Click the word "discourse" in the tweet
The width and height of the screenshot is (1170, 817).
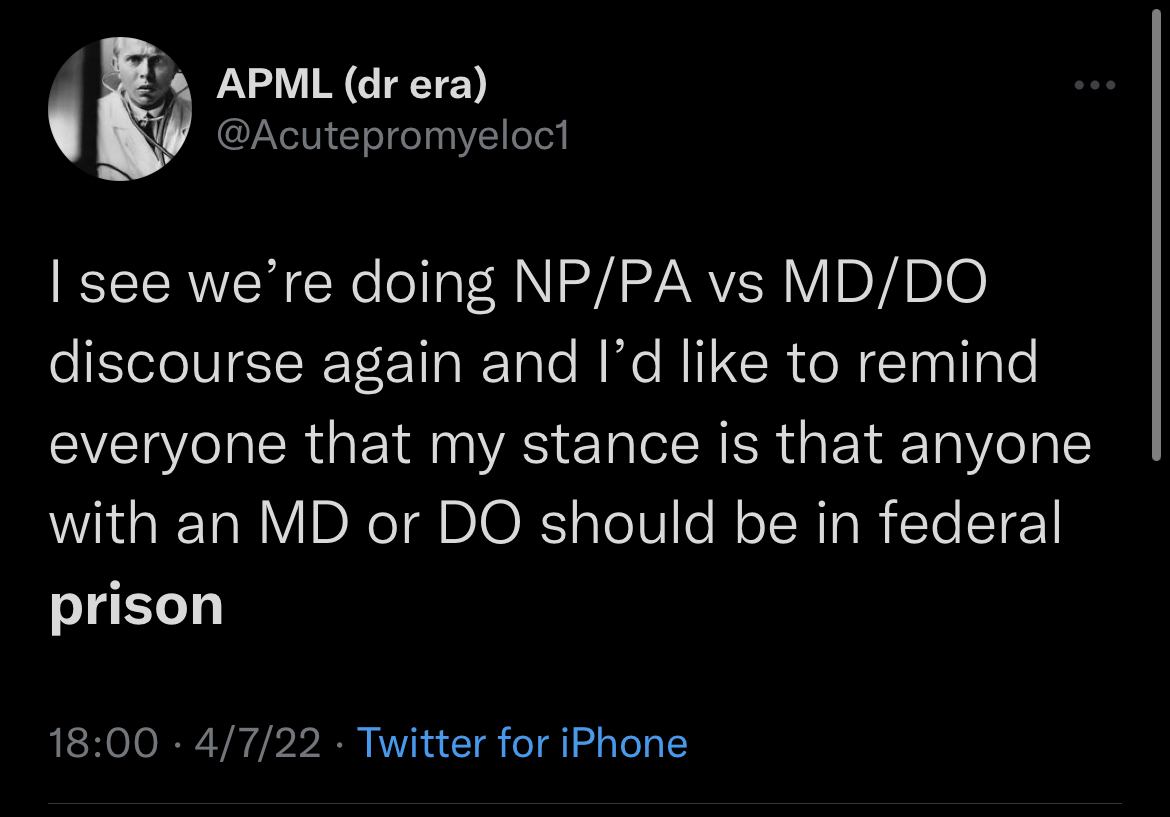(x=176, y=363)
